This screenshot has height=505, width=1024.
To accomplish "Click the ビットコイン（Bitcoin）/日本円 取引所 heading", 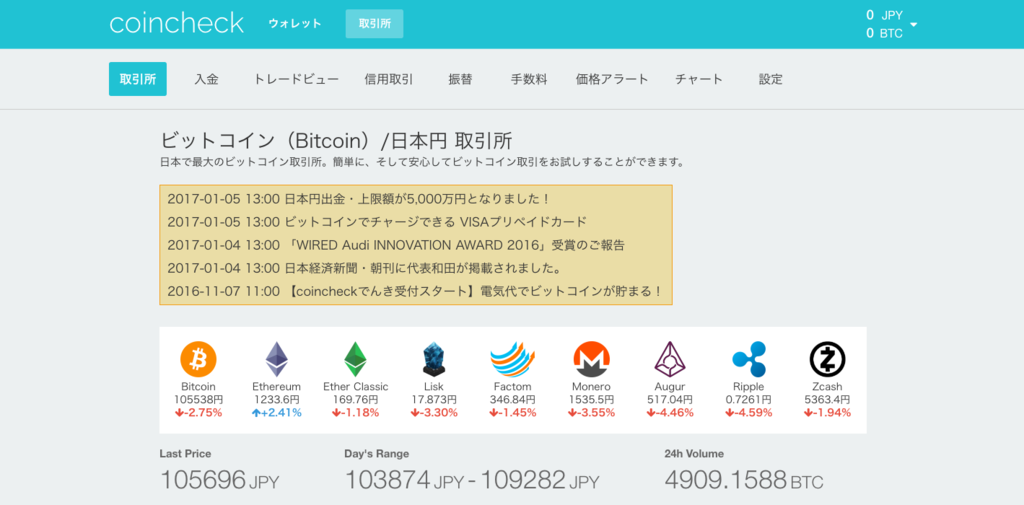I will tap(336, 140).
